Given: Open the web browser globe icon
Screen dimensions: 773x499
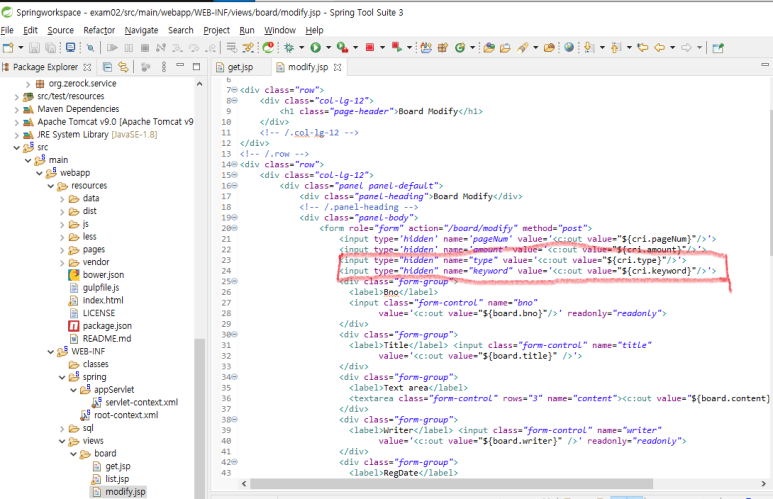Looking at the screenshot, I should coord(569,47).
